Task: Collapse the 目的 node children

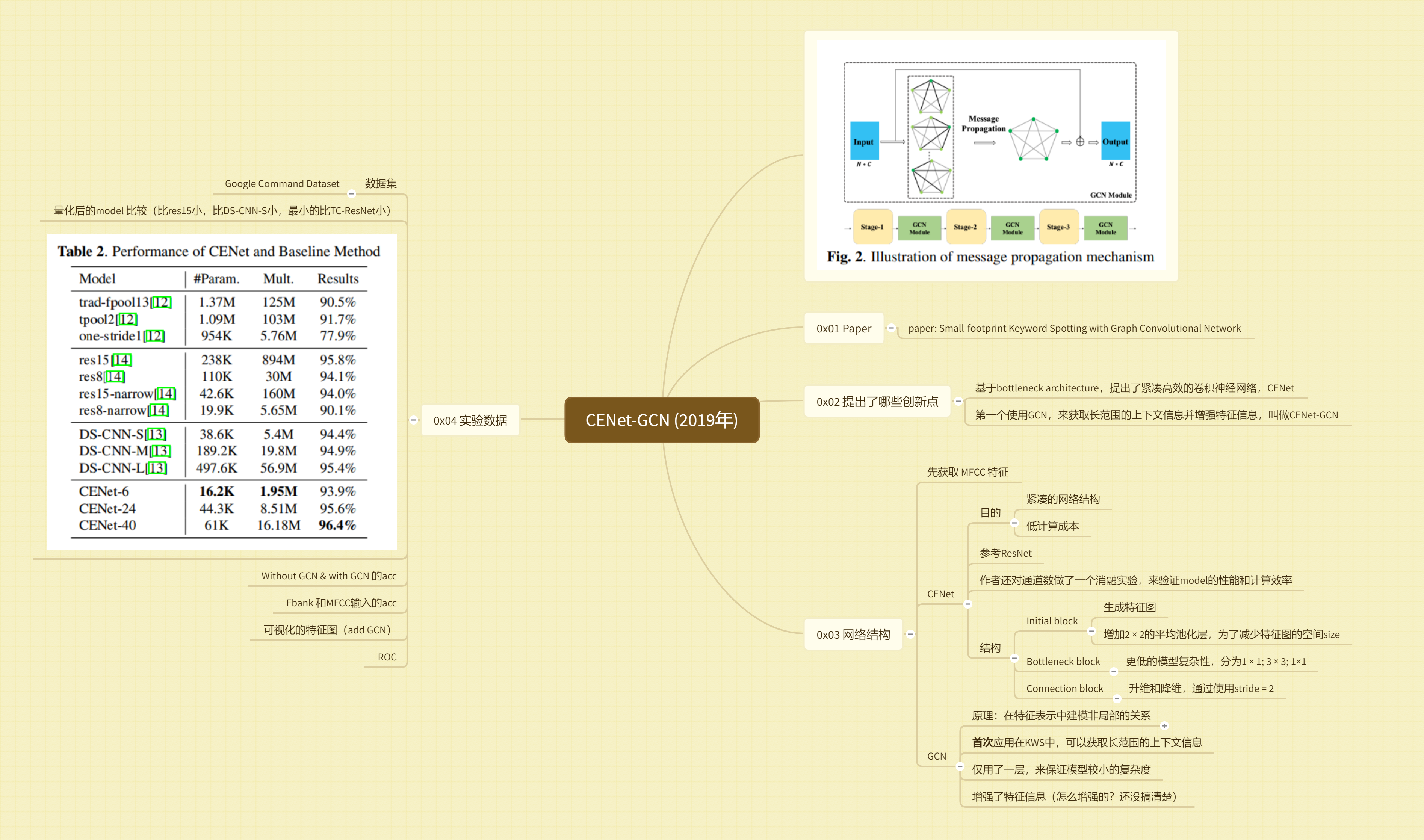Action: [x=1014, y=523]
